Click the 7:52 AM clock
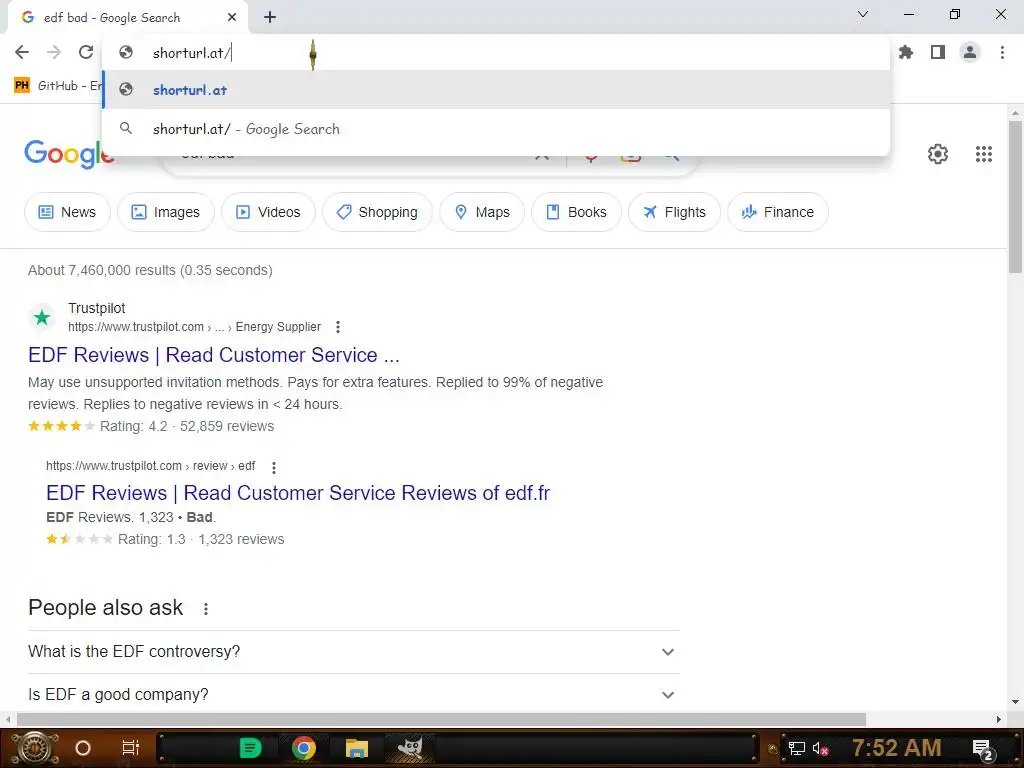The width and height of the screenshot is (1024, 768). tap(897, 748)
